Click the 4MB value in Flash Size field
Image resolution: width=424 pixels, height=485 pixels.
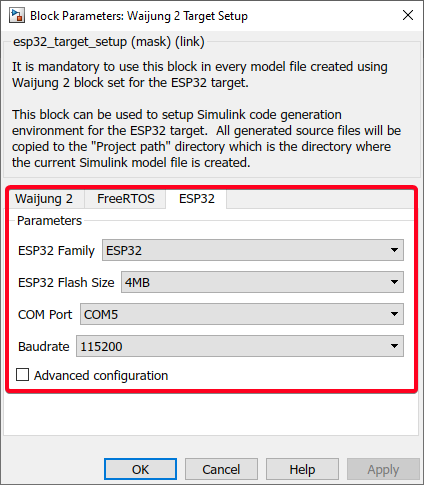[137, 283]
